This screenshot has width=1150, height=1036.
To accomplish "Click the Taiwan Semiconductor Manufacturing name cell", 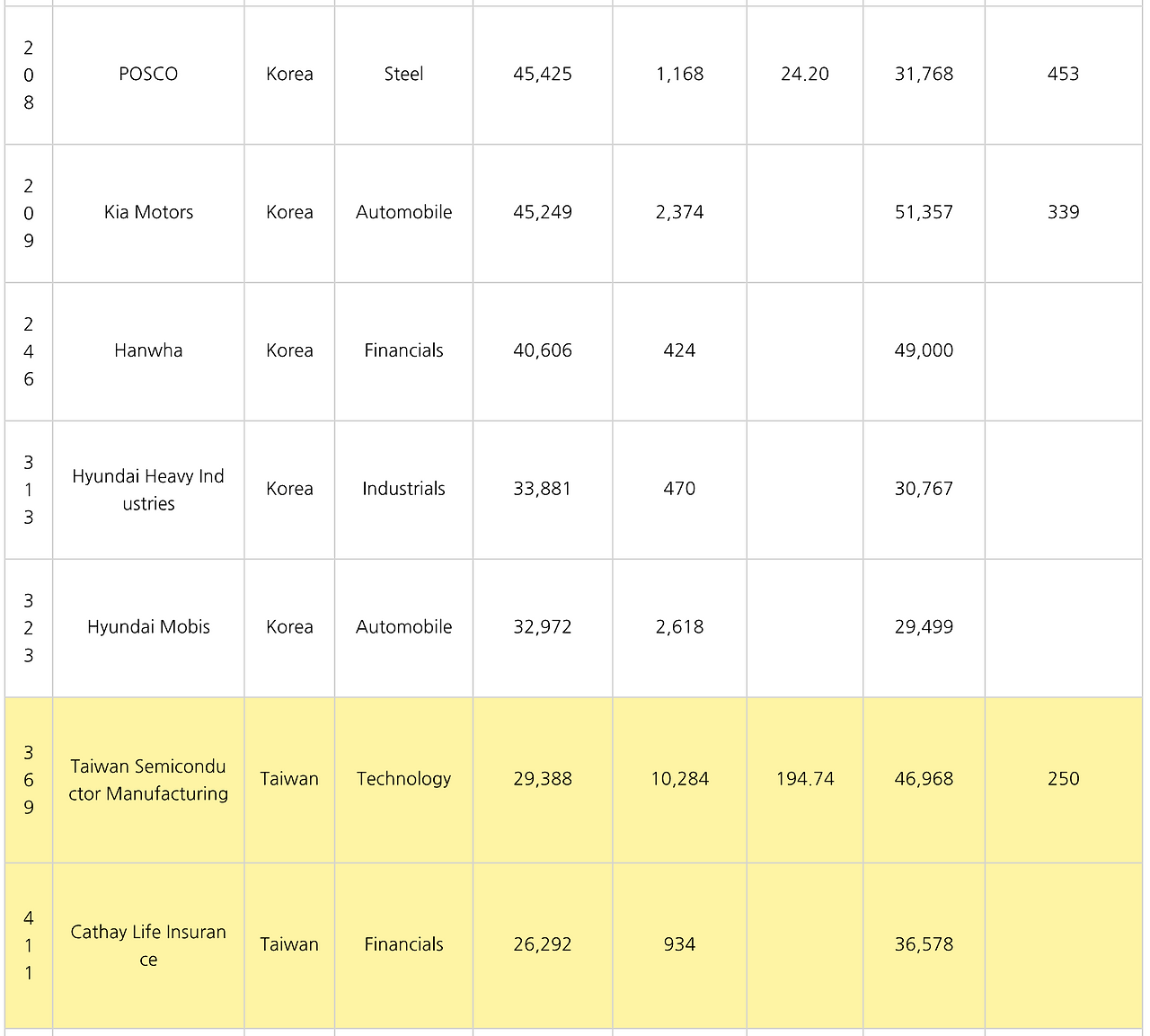I will [x=148, y=780].
